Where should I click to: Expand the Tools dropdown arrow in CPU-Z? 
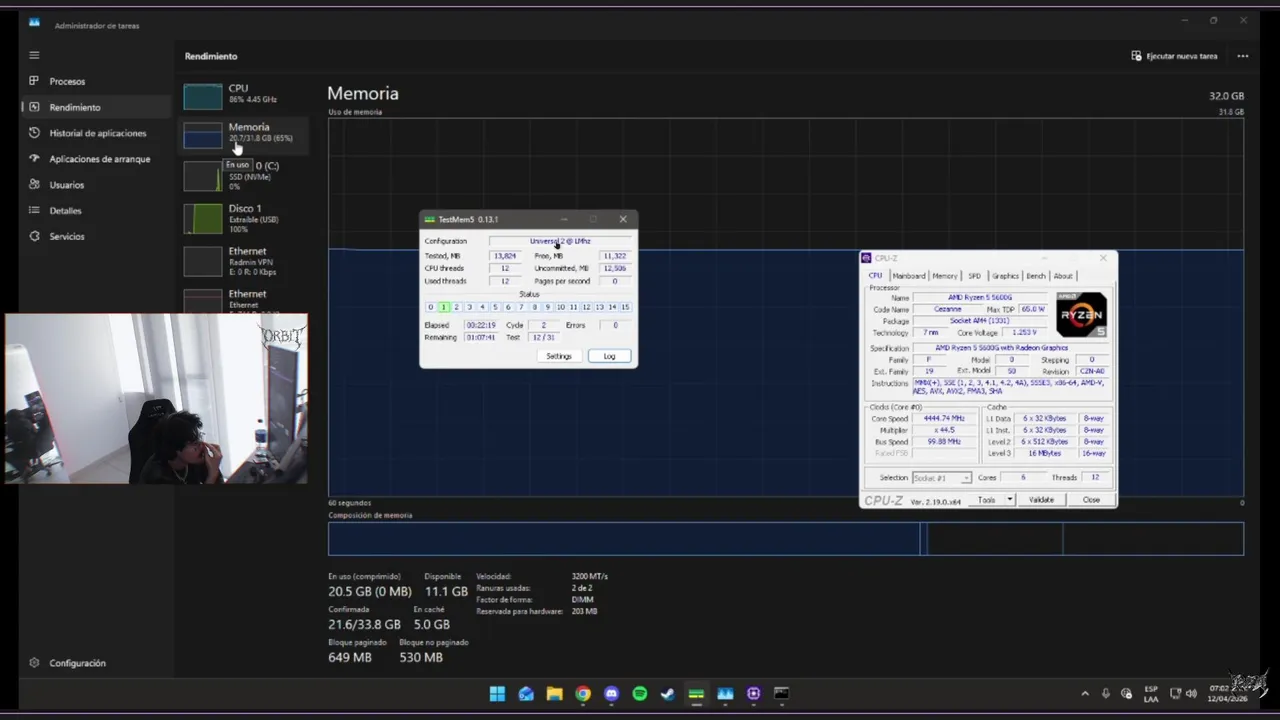pyautogui.click(x=1010, y=500)
